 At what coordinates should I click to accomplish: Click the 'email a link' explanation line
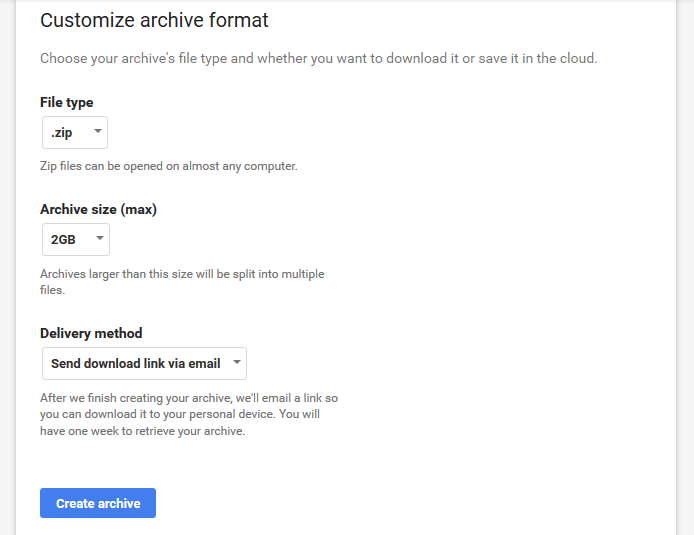[189, 398]
